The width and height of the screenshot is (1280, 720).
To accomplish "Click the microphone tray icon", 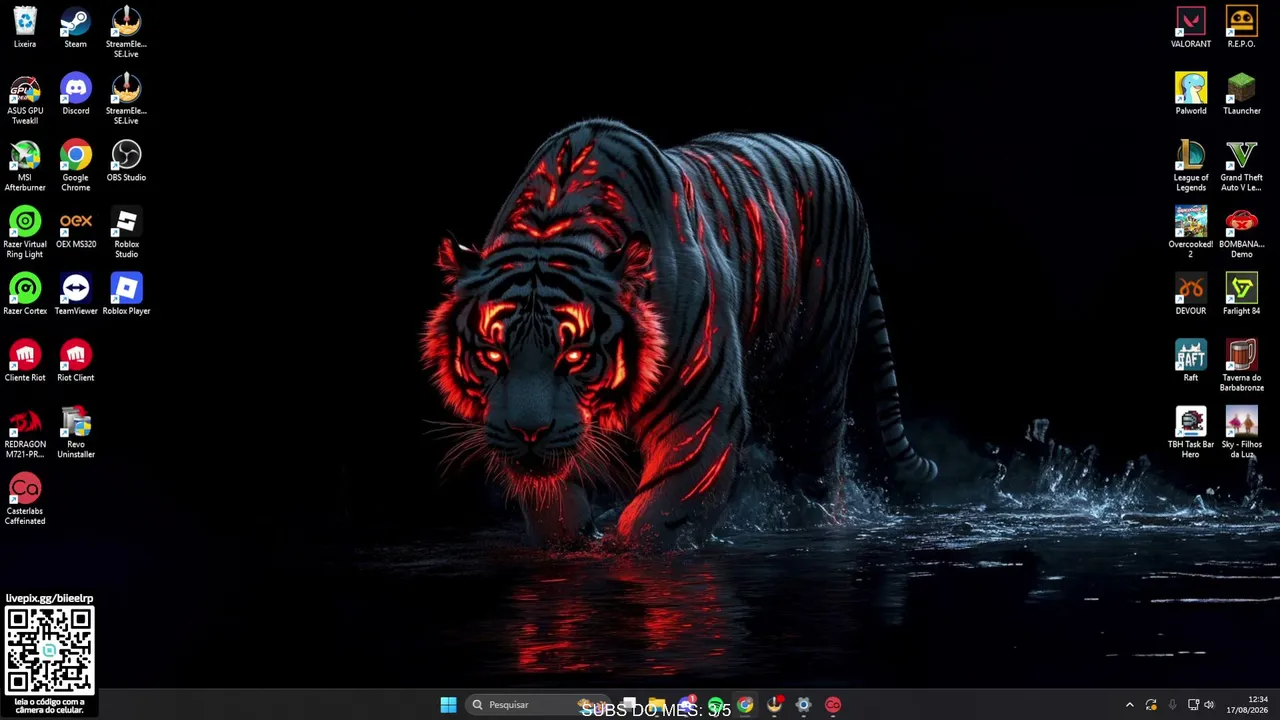I will coord(1172,705).
